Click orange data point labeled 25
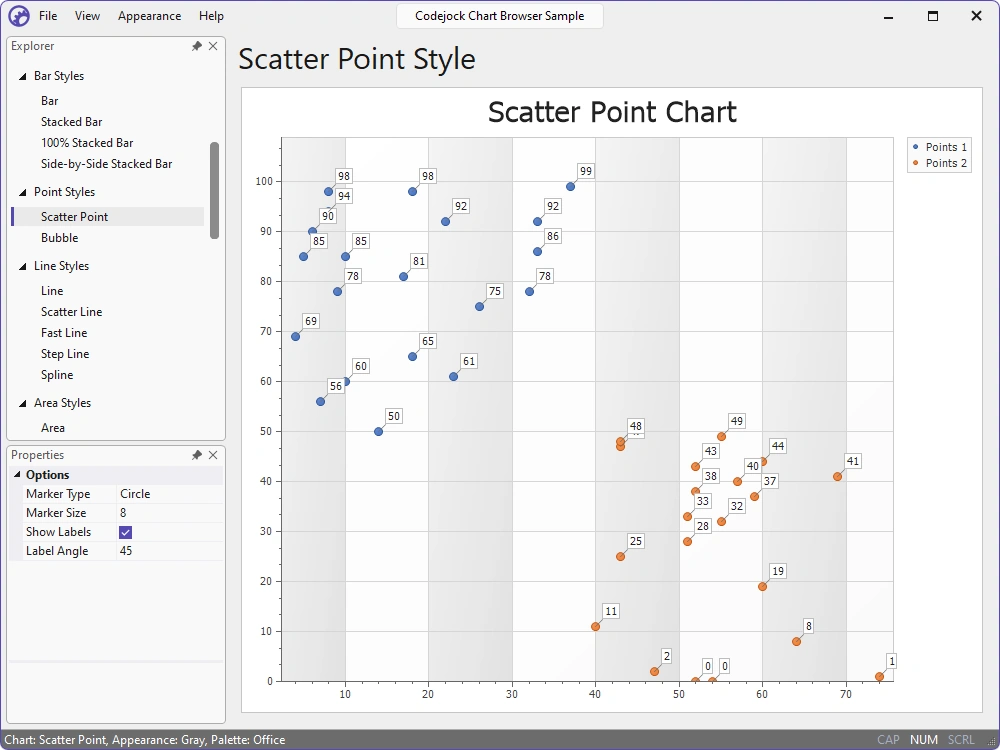Image resolution: width=1000 pixels, height=750 pixels. coord(621,557)
